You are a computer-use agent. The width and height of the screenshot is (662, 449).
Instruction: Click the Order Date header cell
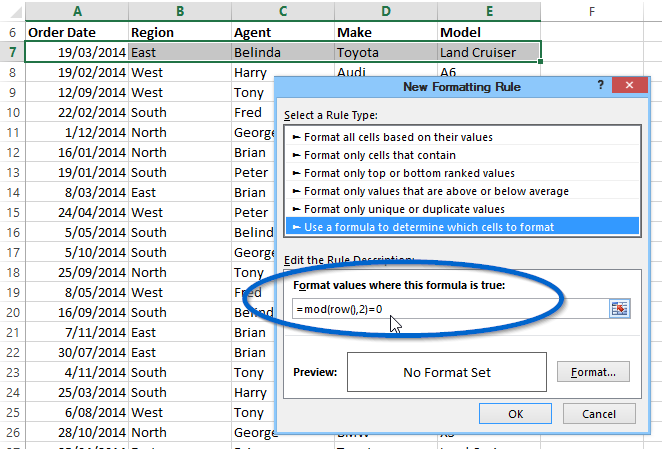point(77,32)
